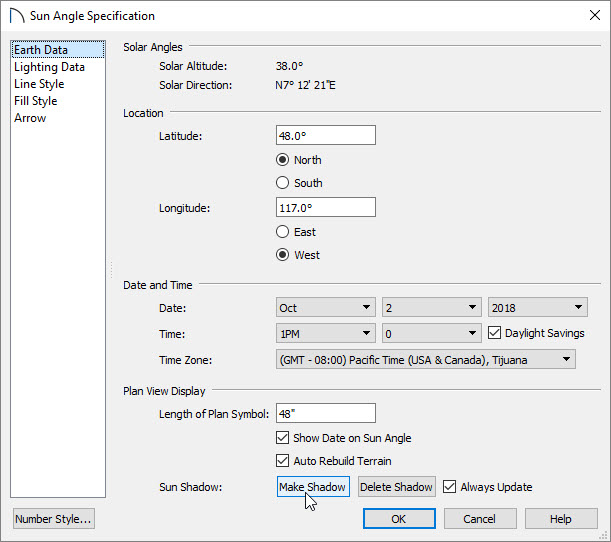Open the Line Style panel

coord(39,84)
